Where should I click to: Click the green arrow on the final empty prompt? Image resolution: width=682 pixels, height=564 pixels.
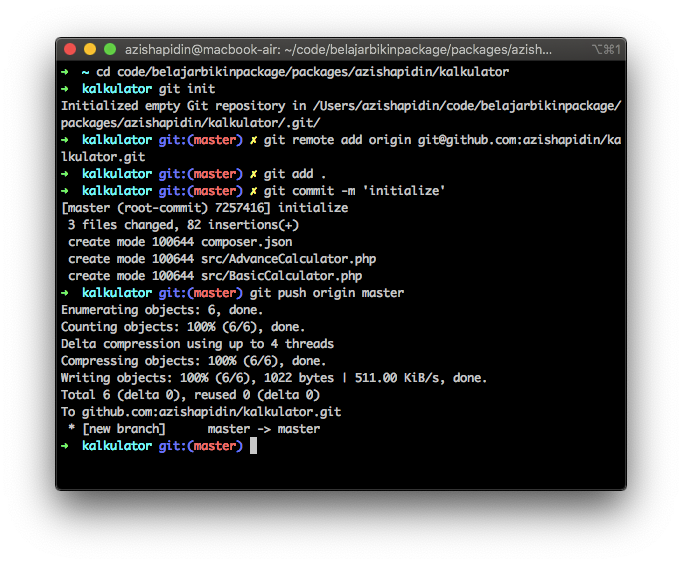(x=65, y=446)
